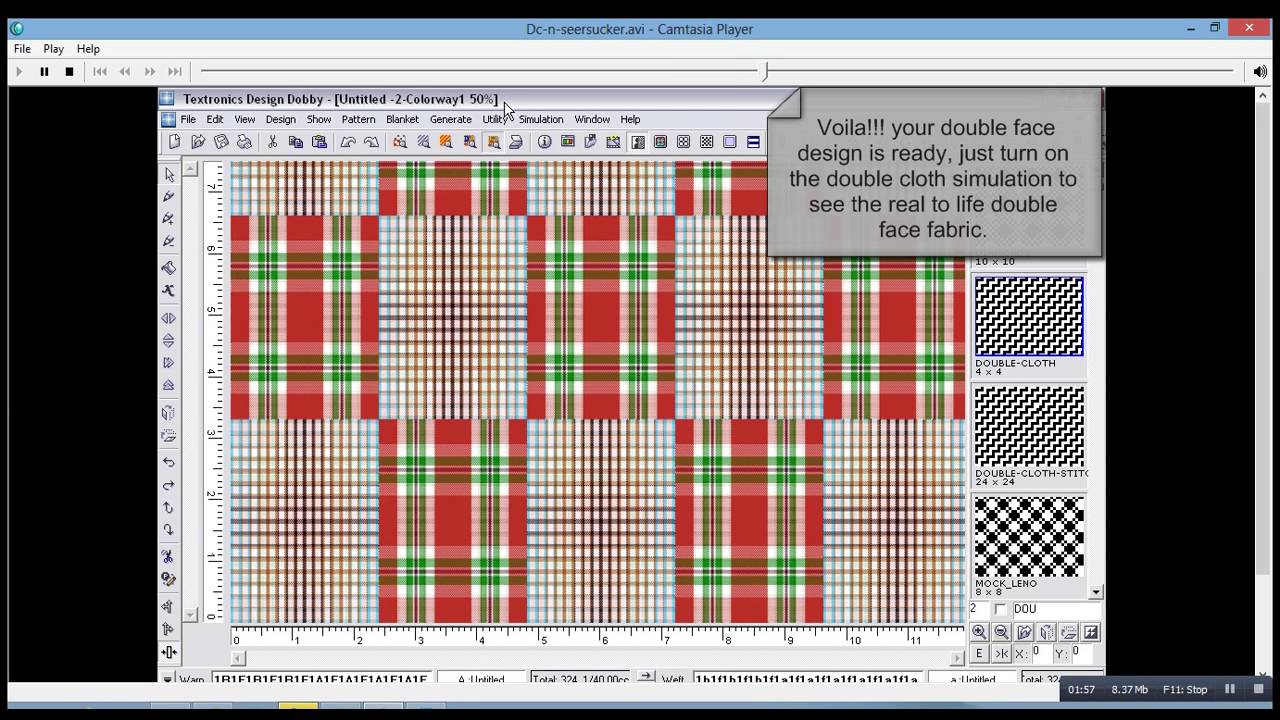Click the weave search field containing DOU
The height and width of the screenshot is (720, 1280).
[1056, 609]
